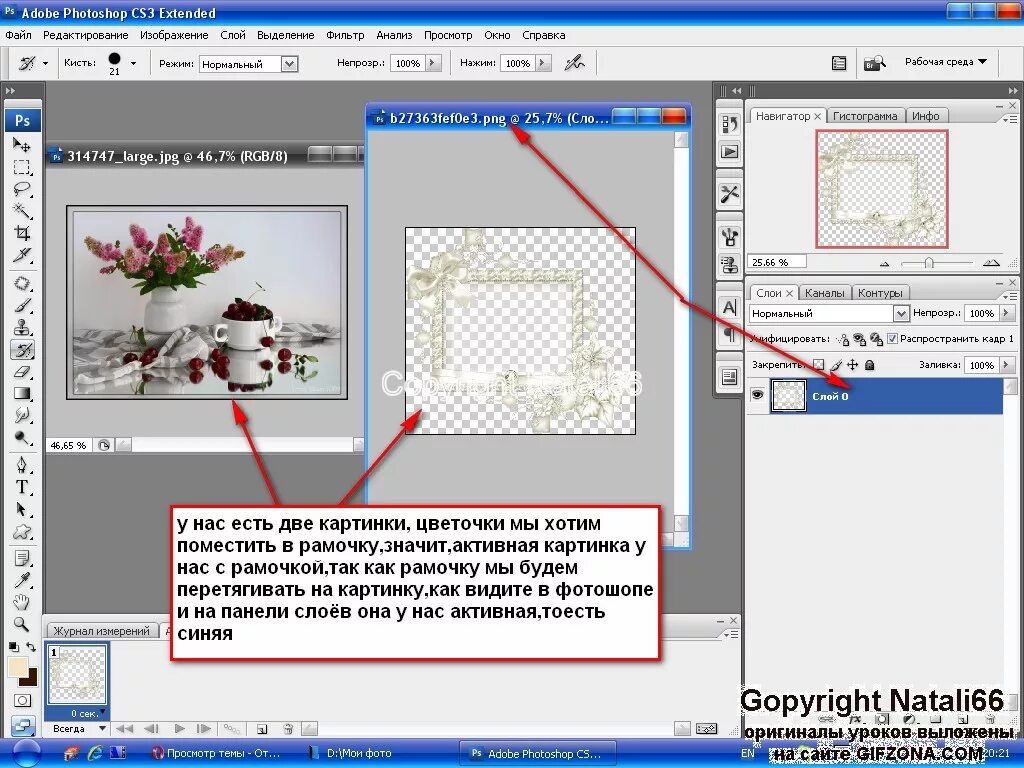
Task: Select the Move tool
Action: [x=22, y=145]
